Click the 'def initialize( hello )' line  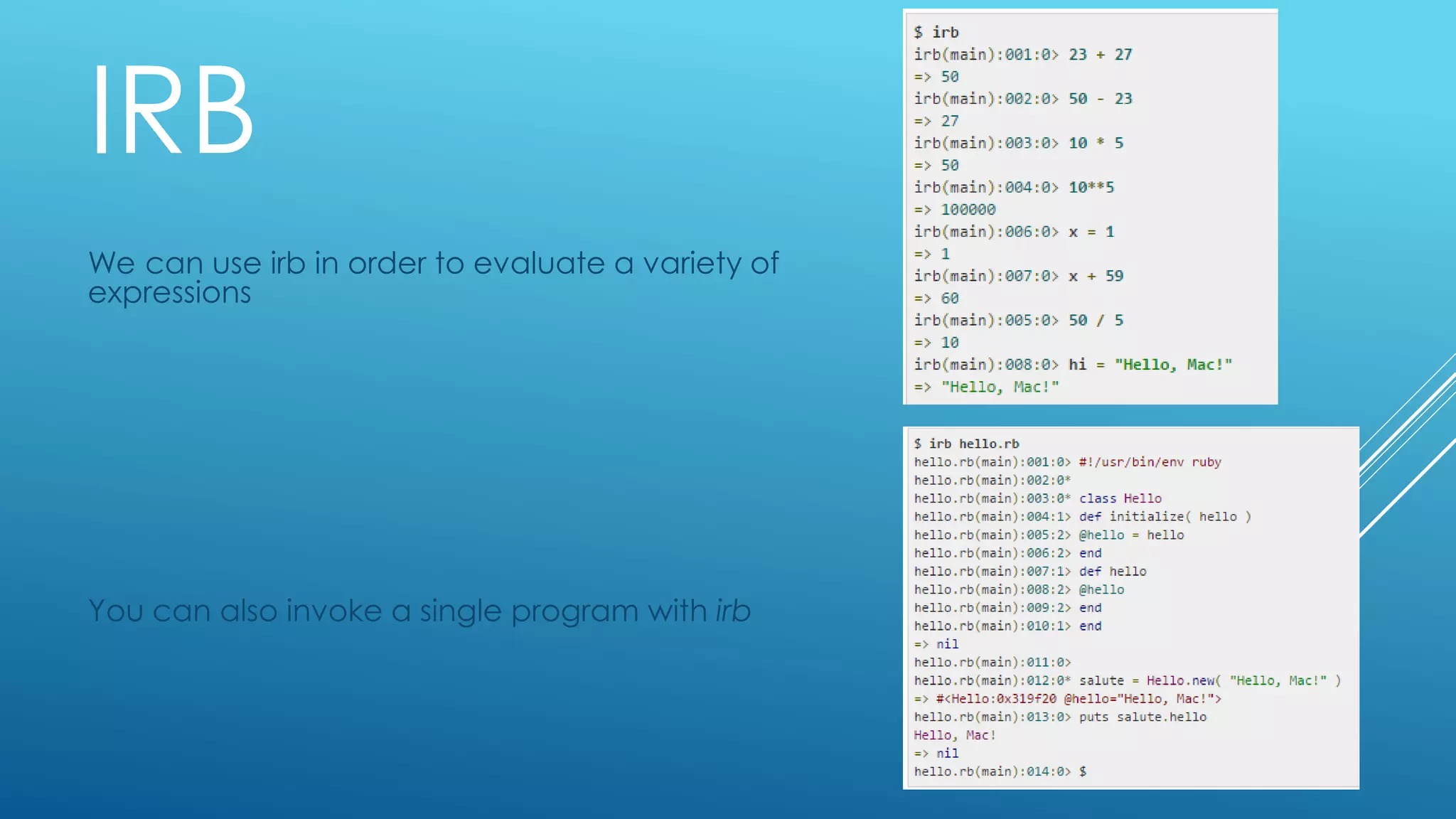point(1083,517)
